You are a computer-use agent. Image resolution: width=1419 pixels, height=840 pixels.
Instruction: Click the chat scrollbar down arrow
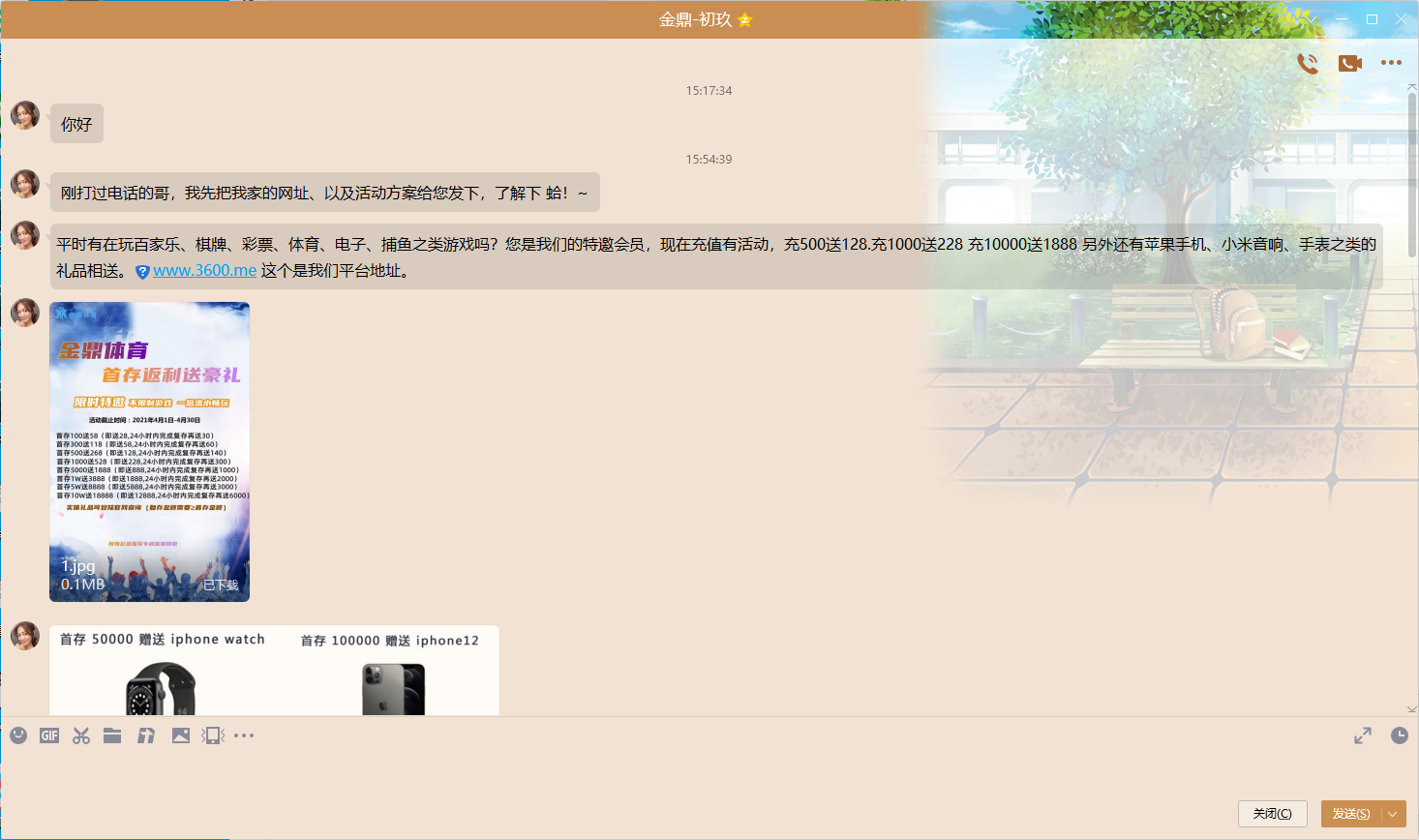click(1412, 708)
